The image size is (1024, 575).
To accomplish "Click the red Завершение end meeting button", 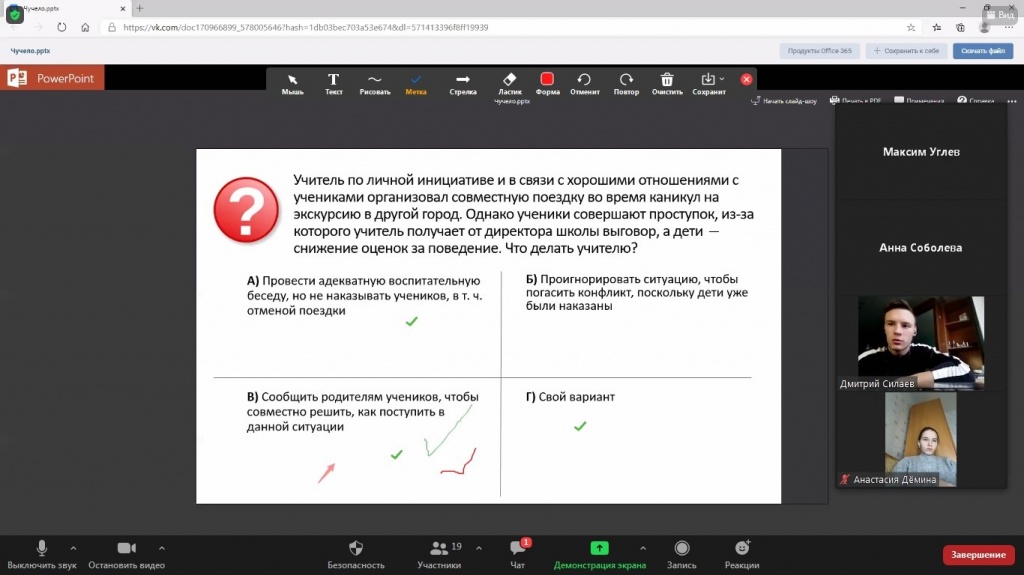I will [977, 555].
